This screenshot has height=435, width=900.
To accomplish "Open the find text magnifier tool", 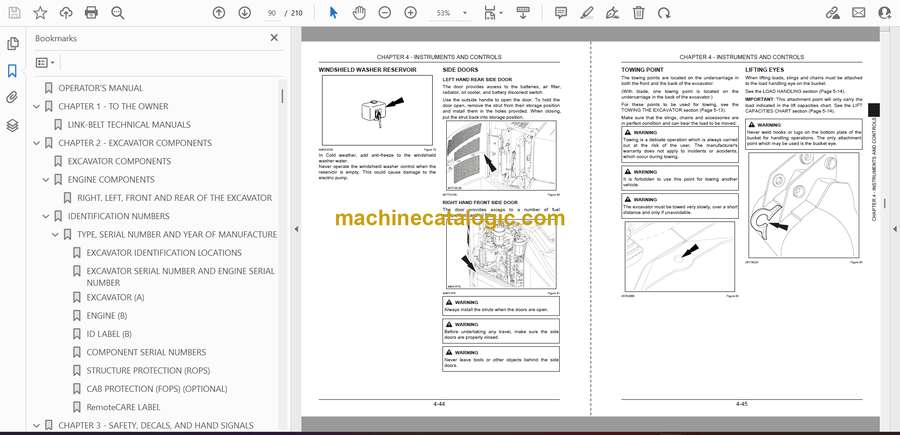I will 118,13.
